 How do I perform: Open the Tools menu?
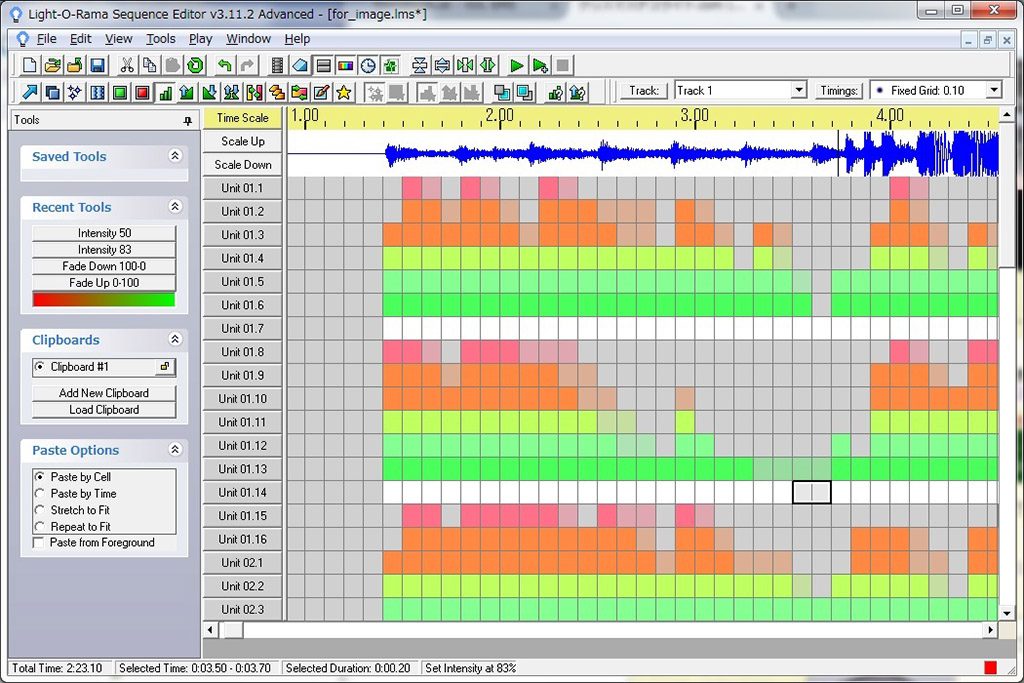tap(160, 39)
